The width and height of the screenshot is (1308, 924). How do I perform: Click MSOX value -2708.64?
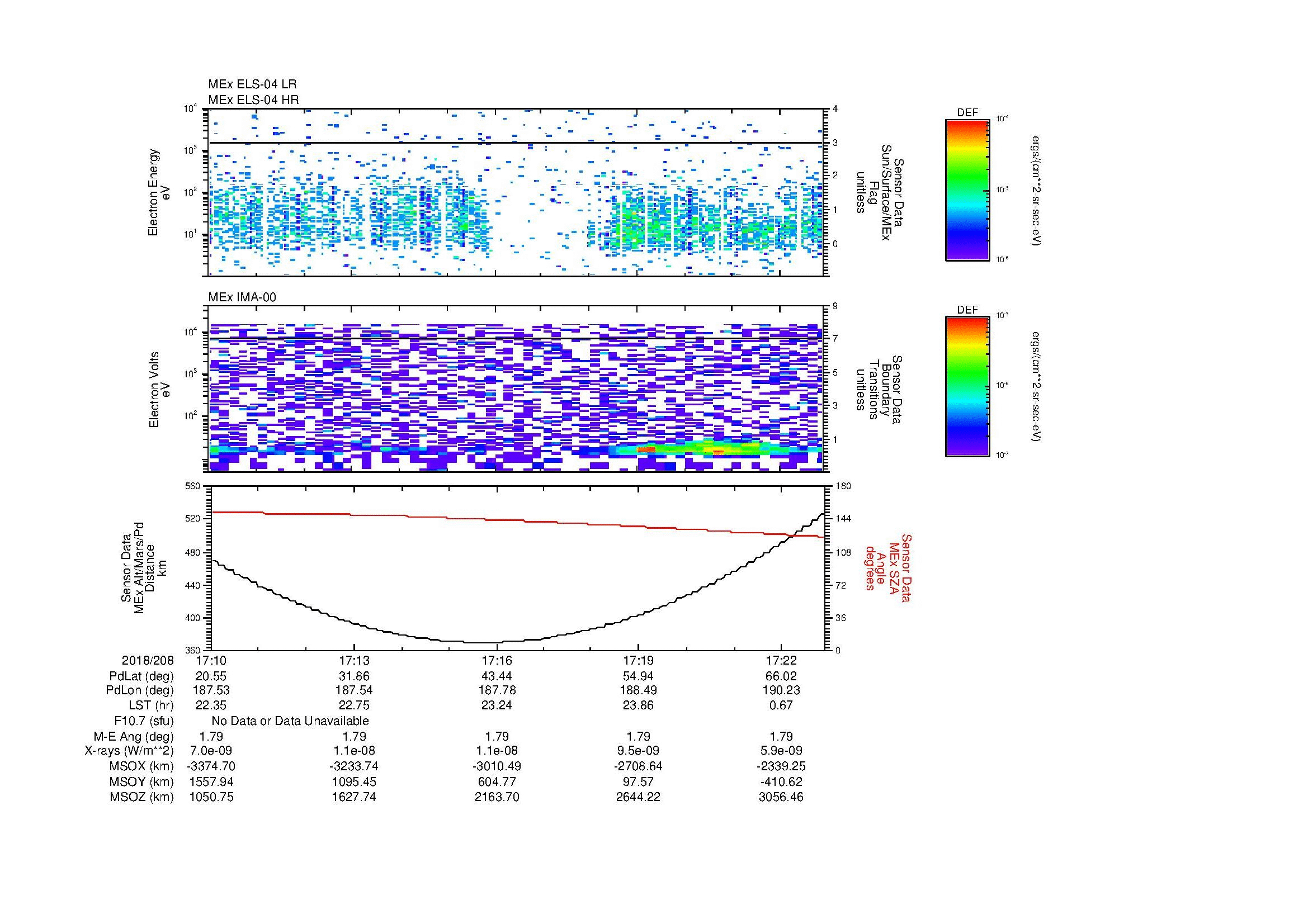[639, 766]
